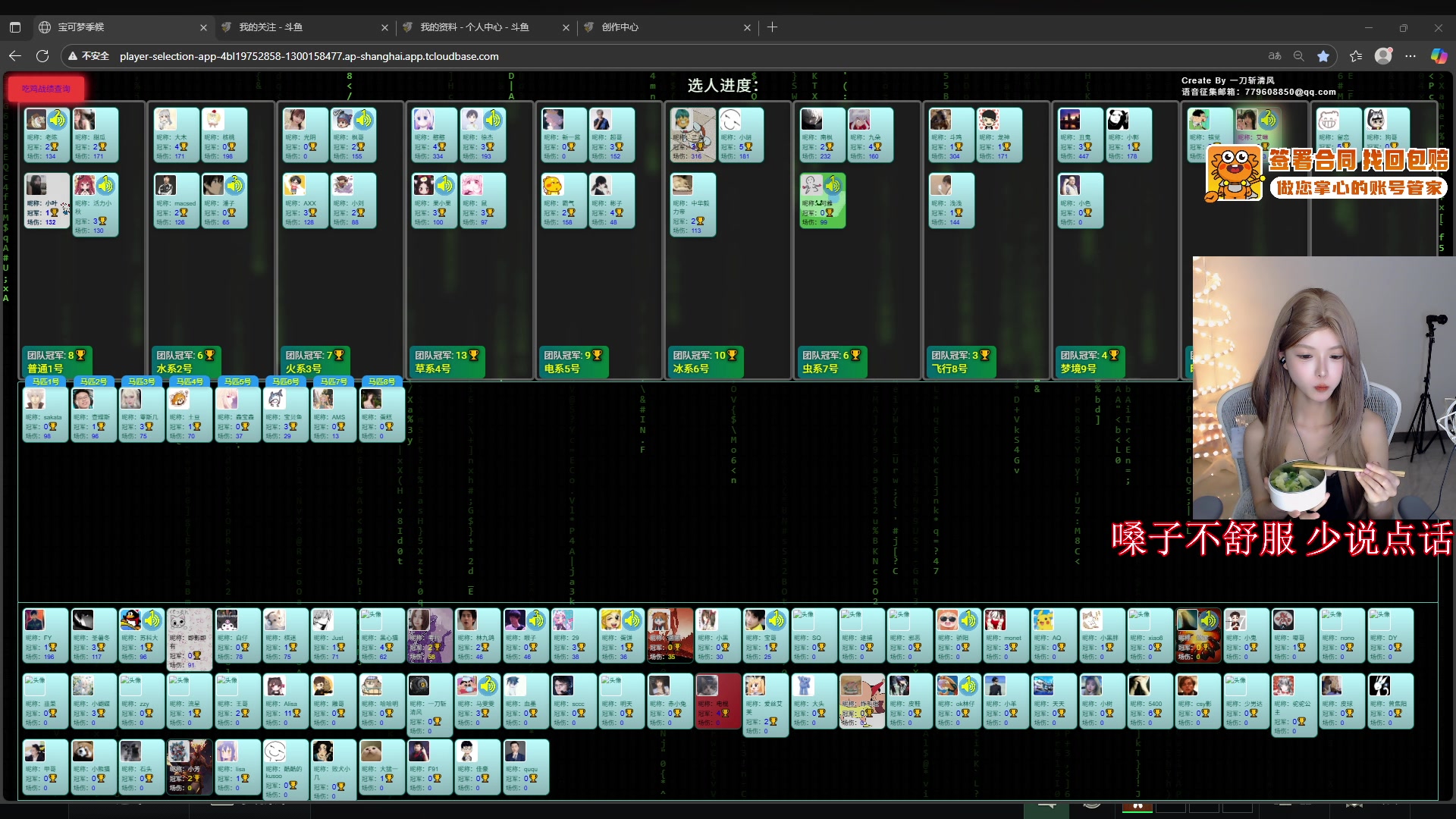Image resolution: width=1456 pixels, height=819 pixels.
Task: Select the AXX player card
Action: (306, 201)
